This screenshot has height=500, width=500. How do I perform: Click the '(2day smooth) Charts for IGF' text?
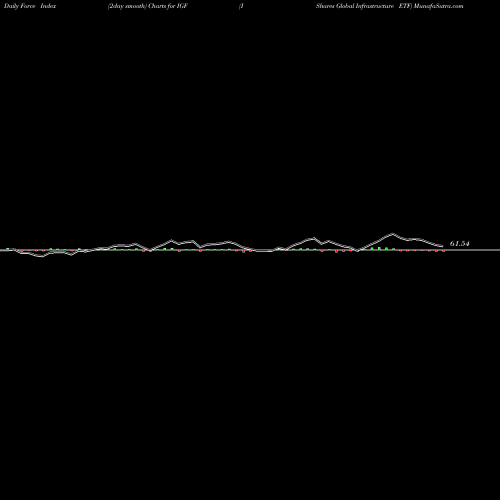pos(148,6)
